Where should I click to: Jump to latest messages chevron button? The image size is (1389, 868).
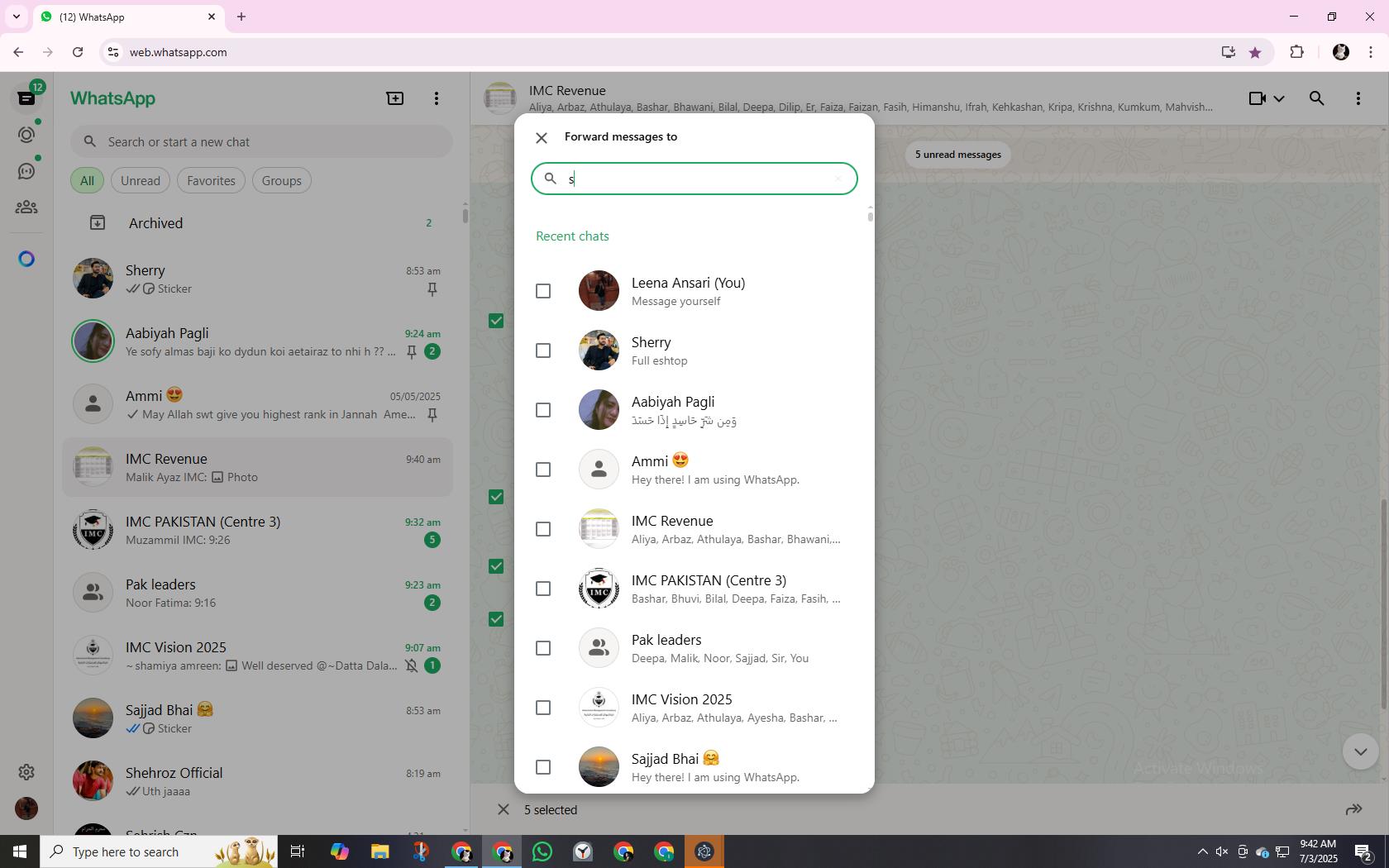click(x=1360, y=752)
